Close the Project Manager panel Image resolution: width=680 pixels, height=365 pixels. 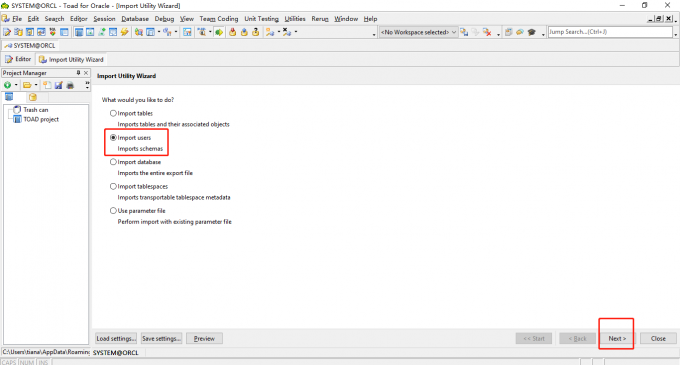tap(86, 73)
